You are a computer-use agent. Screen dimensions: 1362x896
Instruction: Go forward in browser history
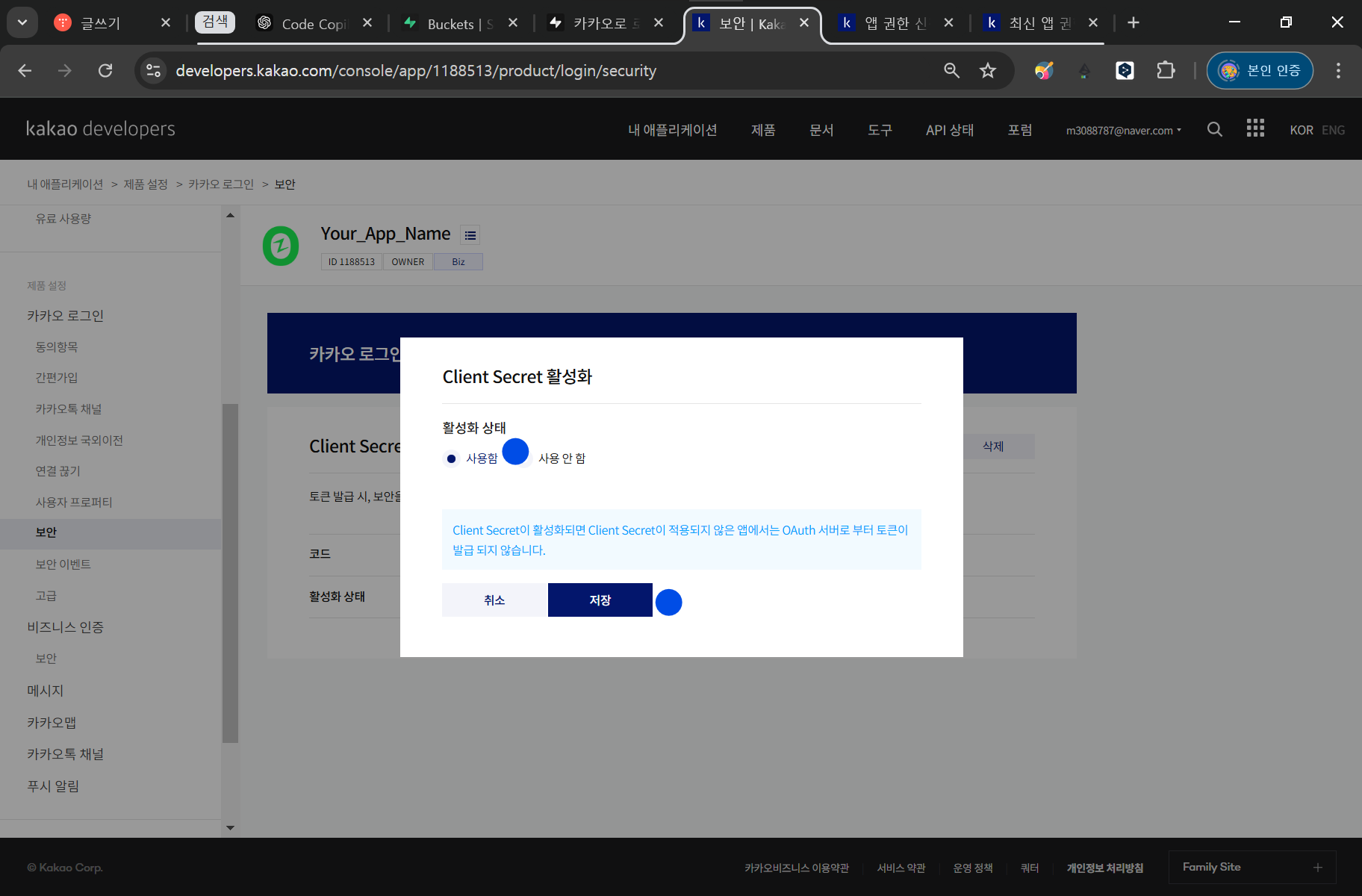(65, 71)
